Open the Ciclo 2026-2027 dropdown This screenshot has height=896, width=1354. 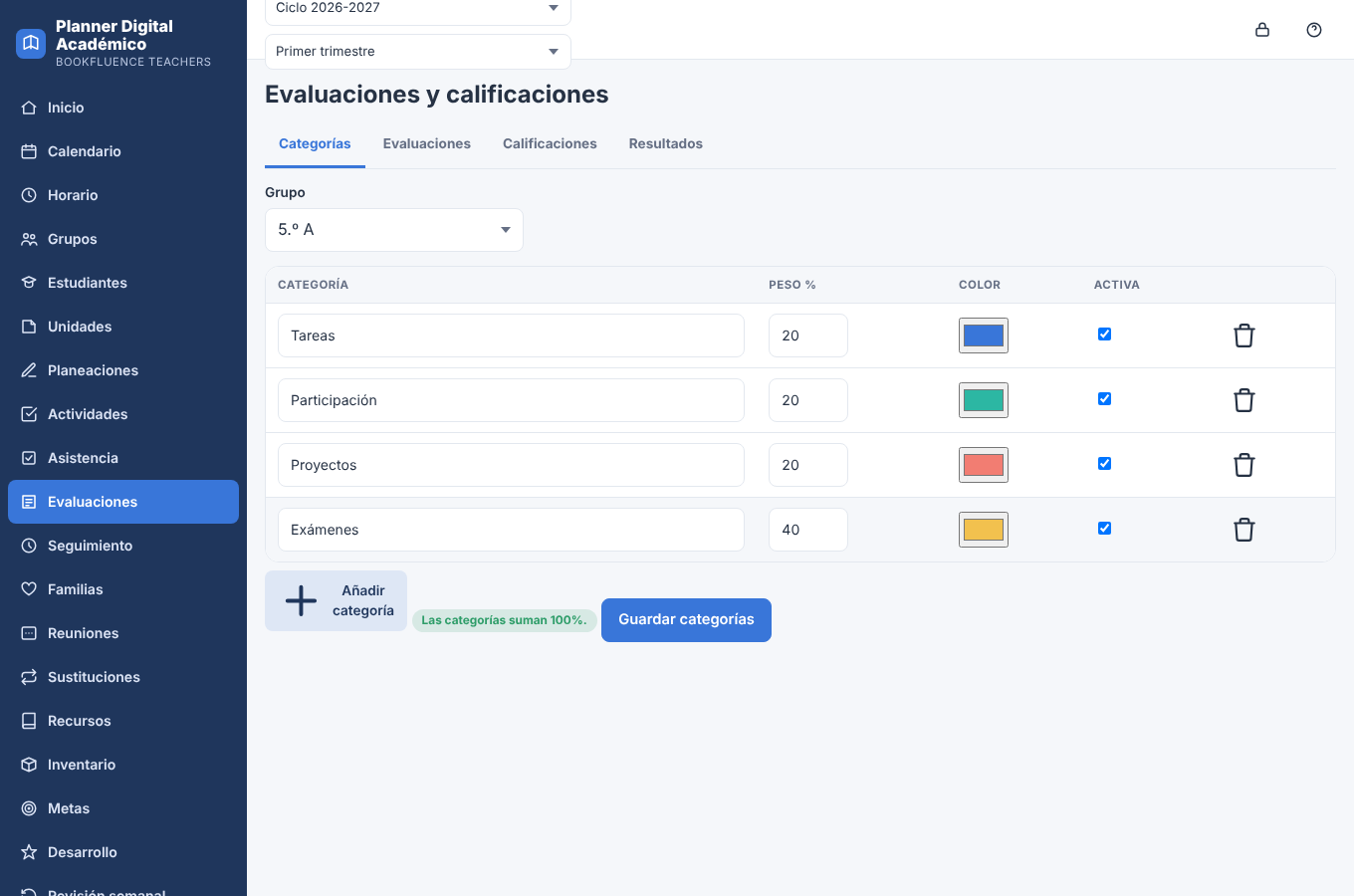coord(418,10)
